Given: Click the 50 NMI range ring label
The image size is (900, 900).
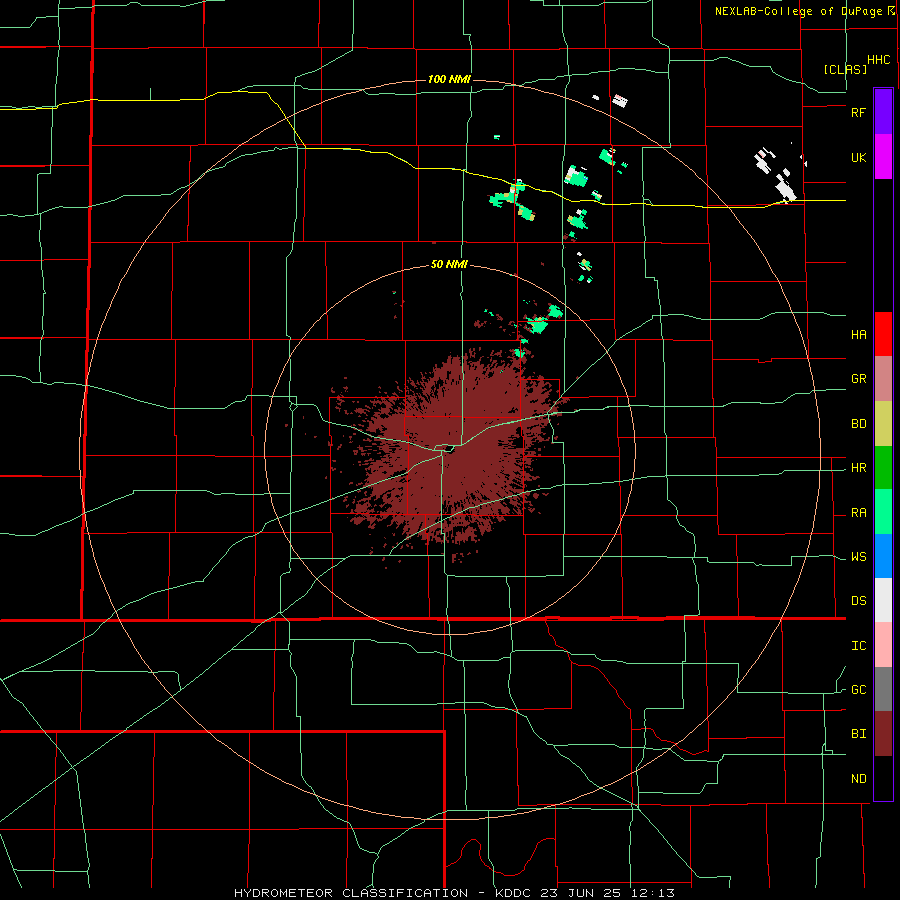Looking at the screenshot, I should tap(449, 264).
